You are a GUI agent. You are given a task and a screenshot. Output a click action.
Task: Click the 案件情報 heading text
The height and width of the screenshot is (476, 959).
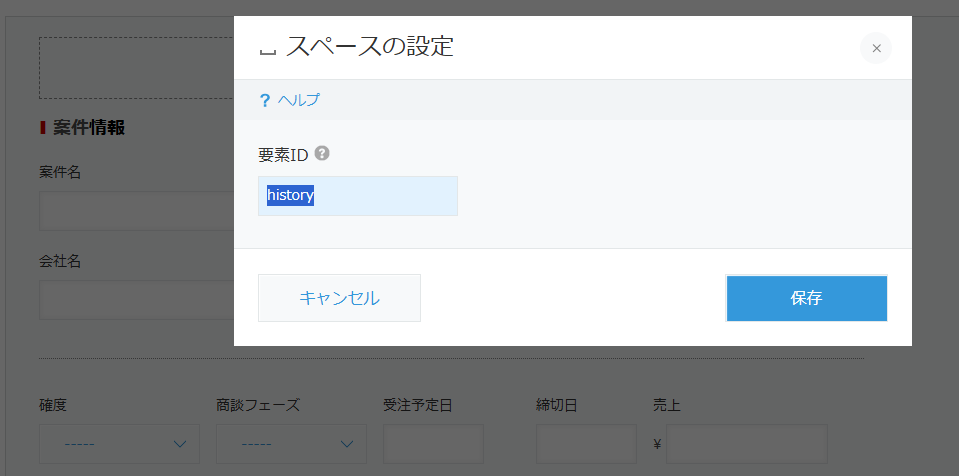click(89, 128)
